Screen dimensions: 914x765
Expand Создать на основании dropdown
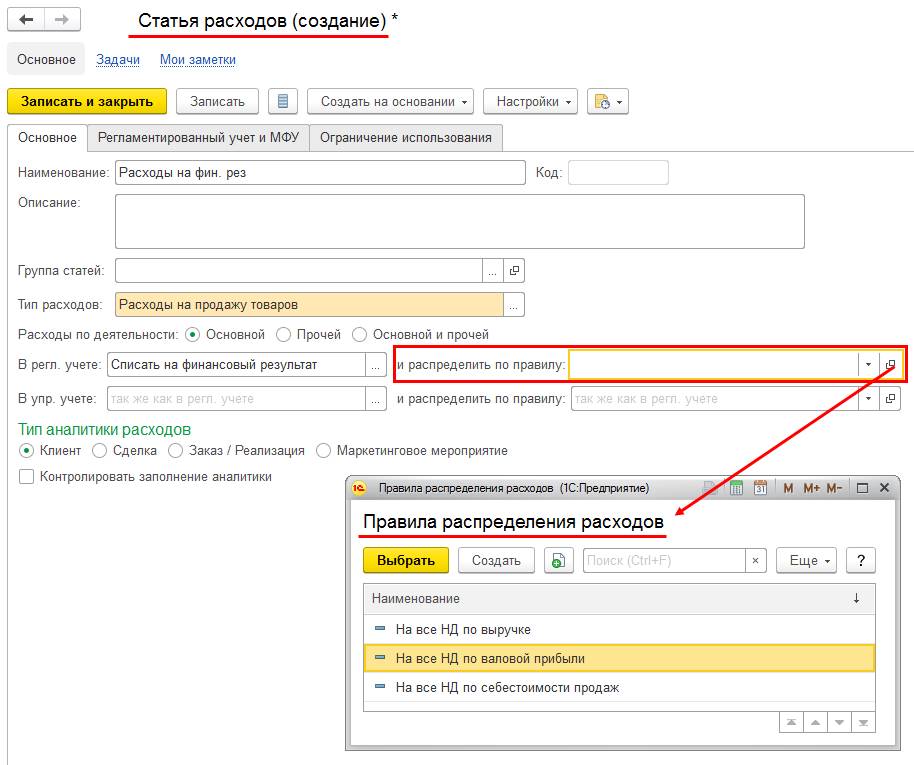(x=391, y=101)
